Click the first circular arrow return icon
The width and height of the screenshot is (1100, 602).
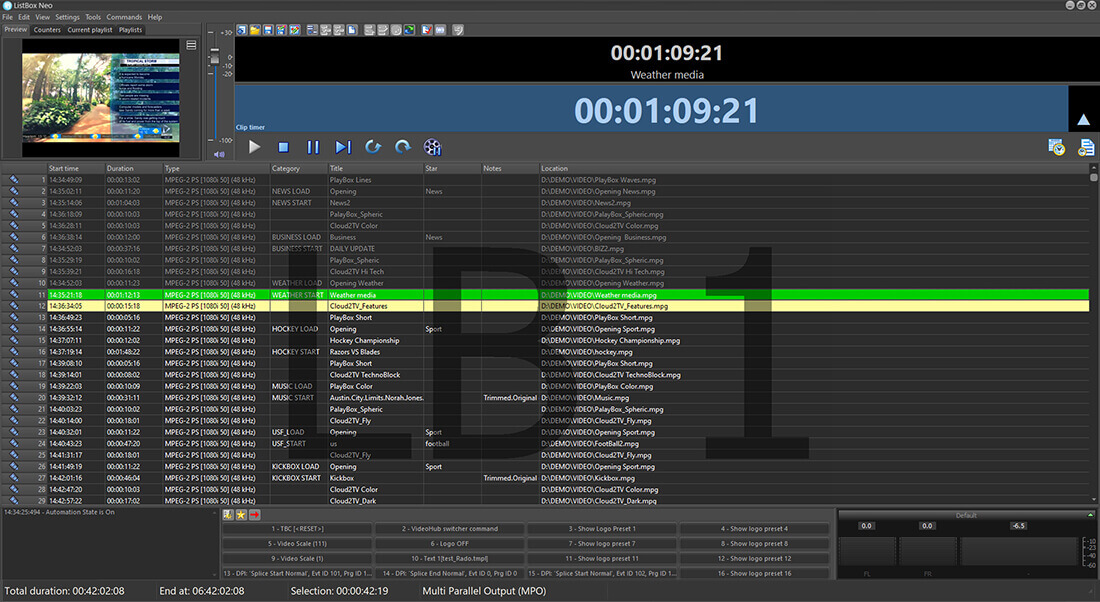point(373,147)
